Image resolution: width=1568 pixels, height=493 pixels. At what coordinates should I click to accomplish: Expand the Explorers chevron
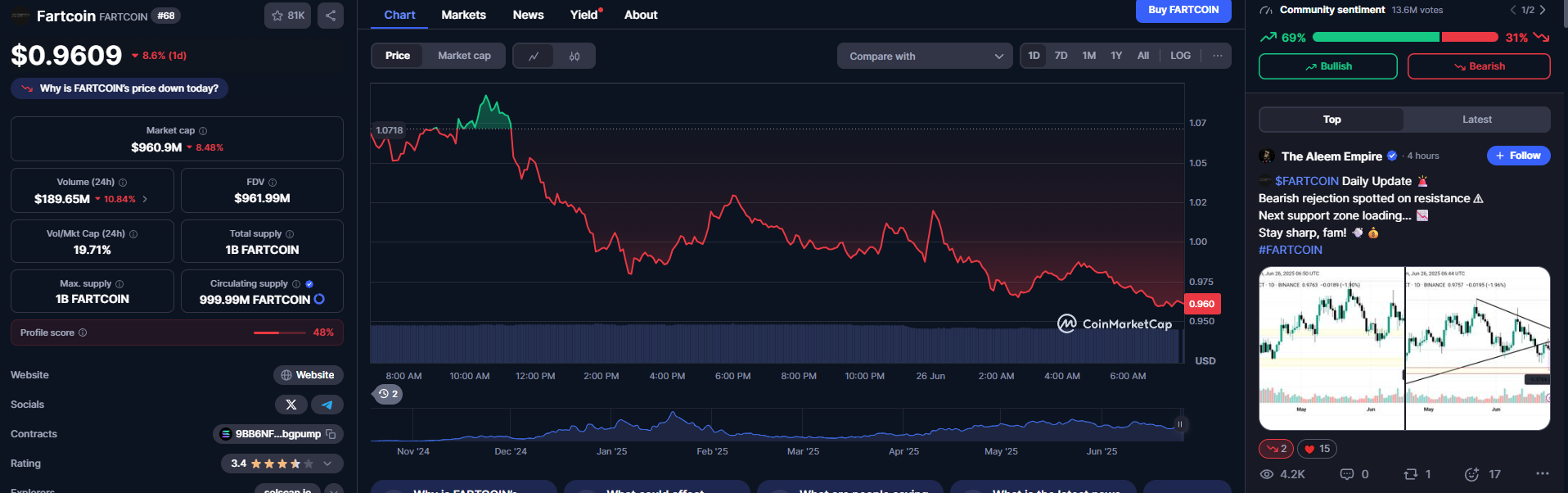click(333, 490)
